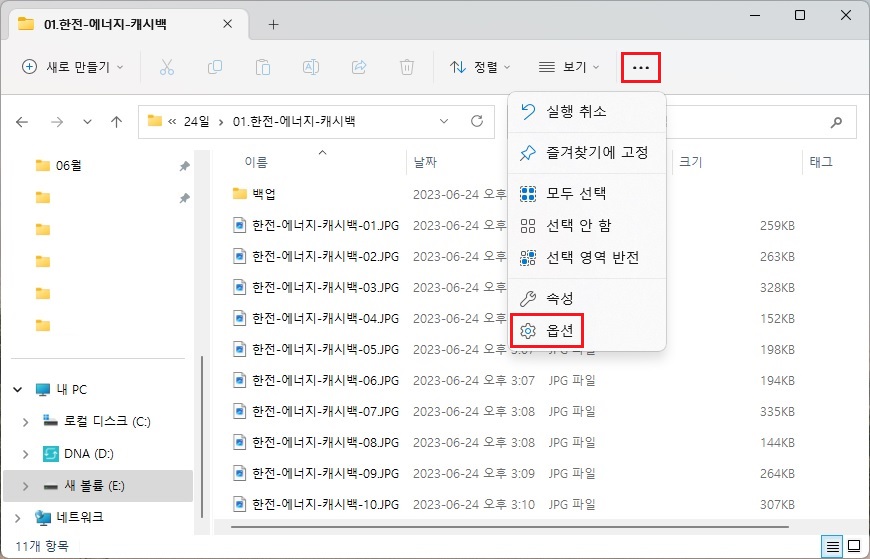Click the navigation pane vertical scrollbar

click(x=202, y=437)
